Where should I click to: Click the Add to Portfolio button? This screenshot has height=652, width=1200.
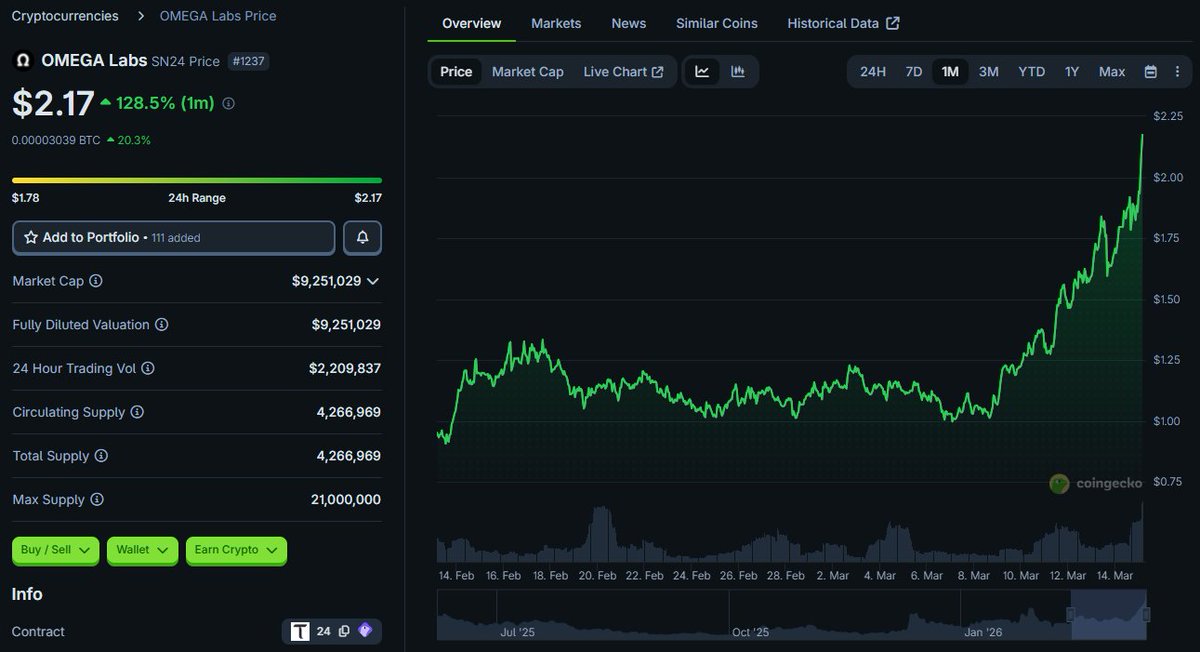(x=174, y=238)
